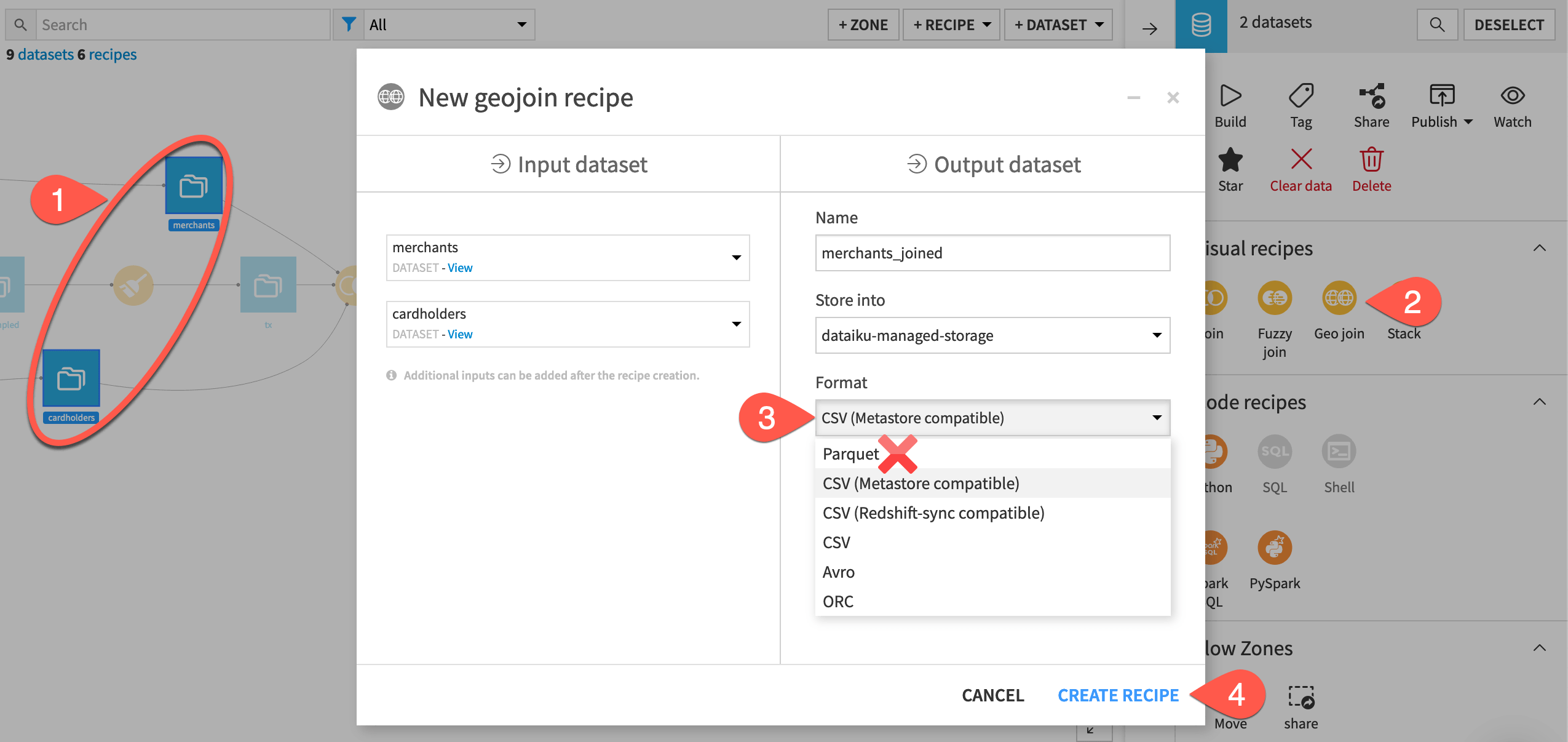Collapse the Visual recipes section
The image size is (1568, 742).
coord(1539,248)
